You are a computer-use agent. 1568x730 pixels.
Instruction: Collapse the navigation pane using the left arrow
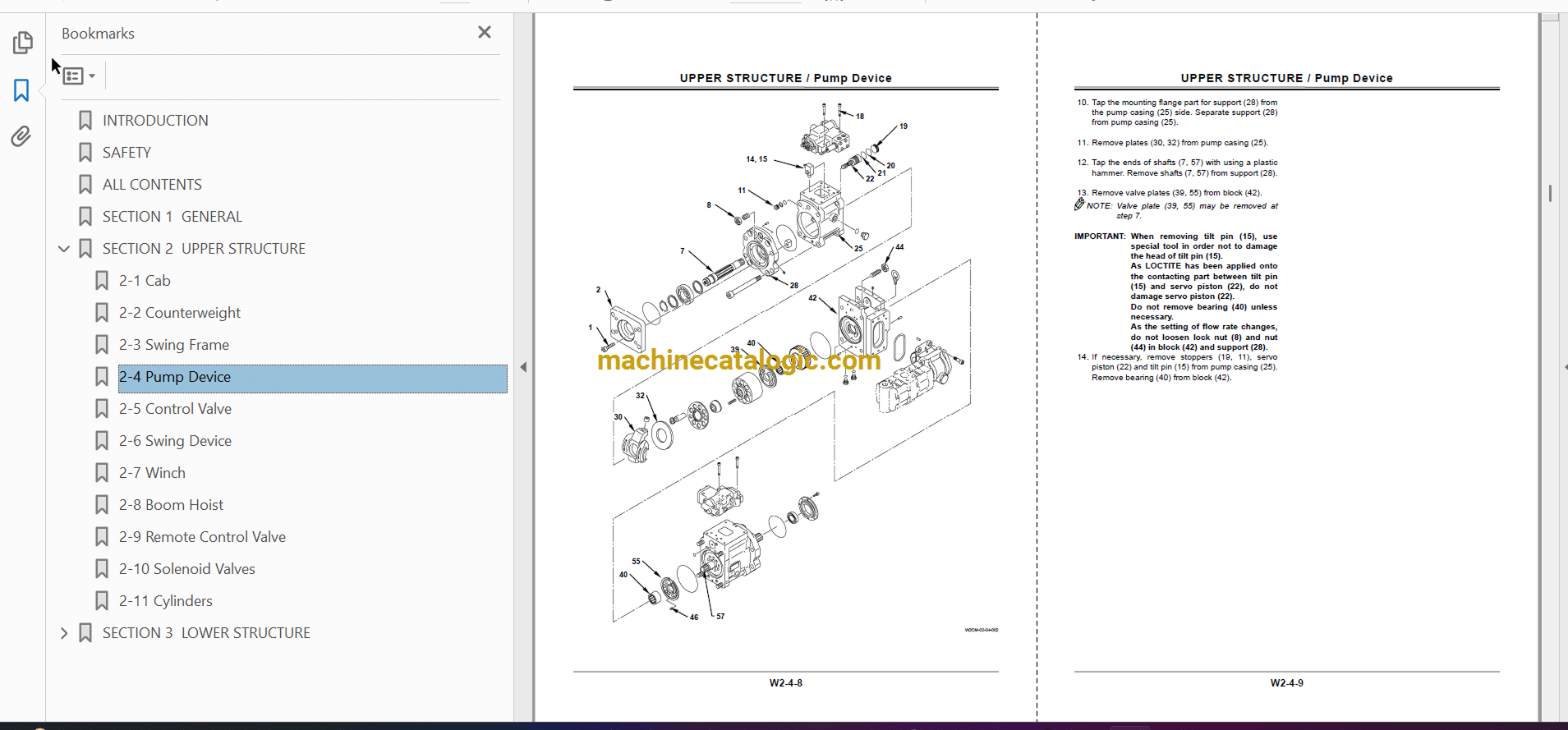pos(523,367)
